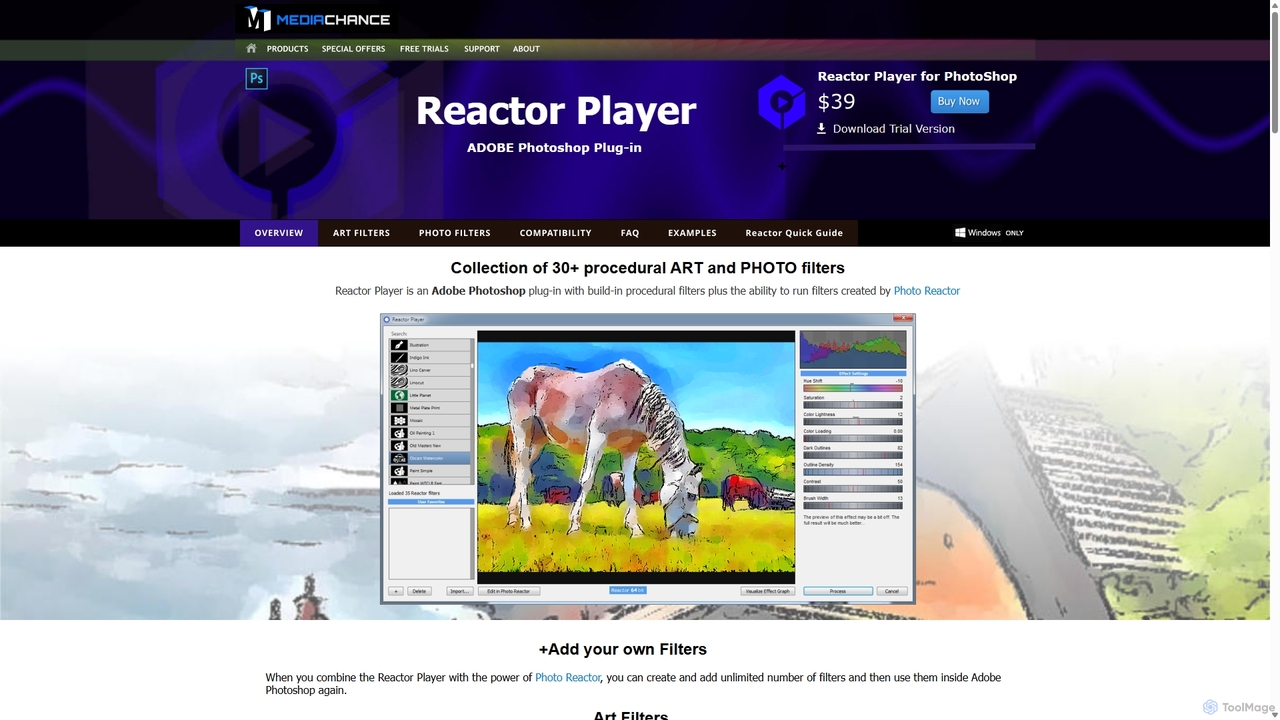Select the Oil Painting 1 filter icon
Viewport: 1280px width, 720px height.
[x=399, y=433]
